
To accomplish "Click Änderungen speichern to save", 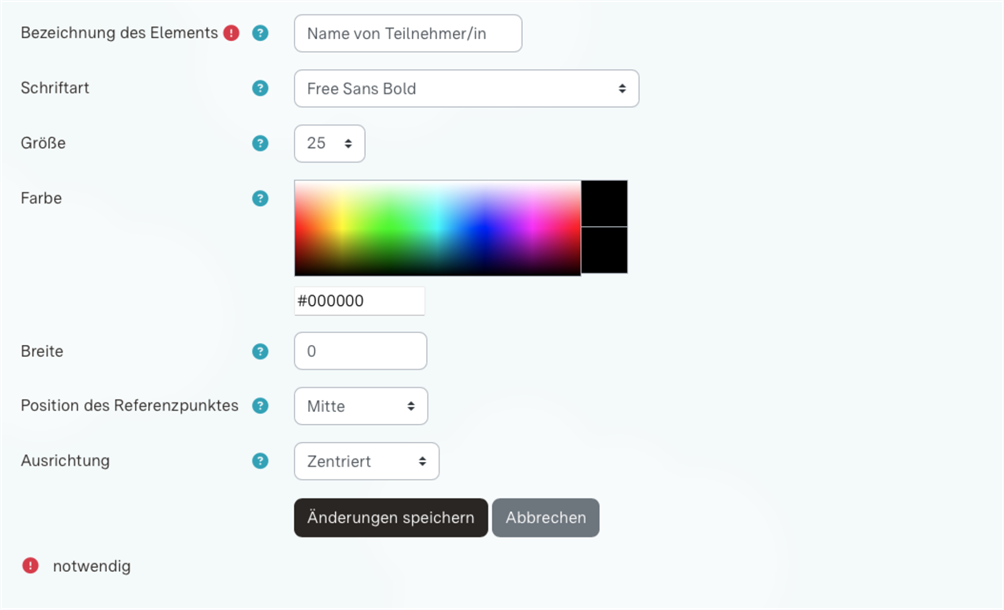I will (x=390, y=517).
